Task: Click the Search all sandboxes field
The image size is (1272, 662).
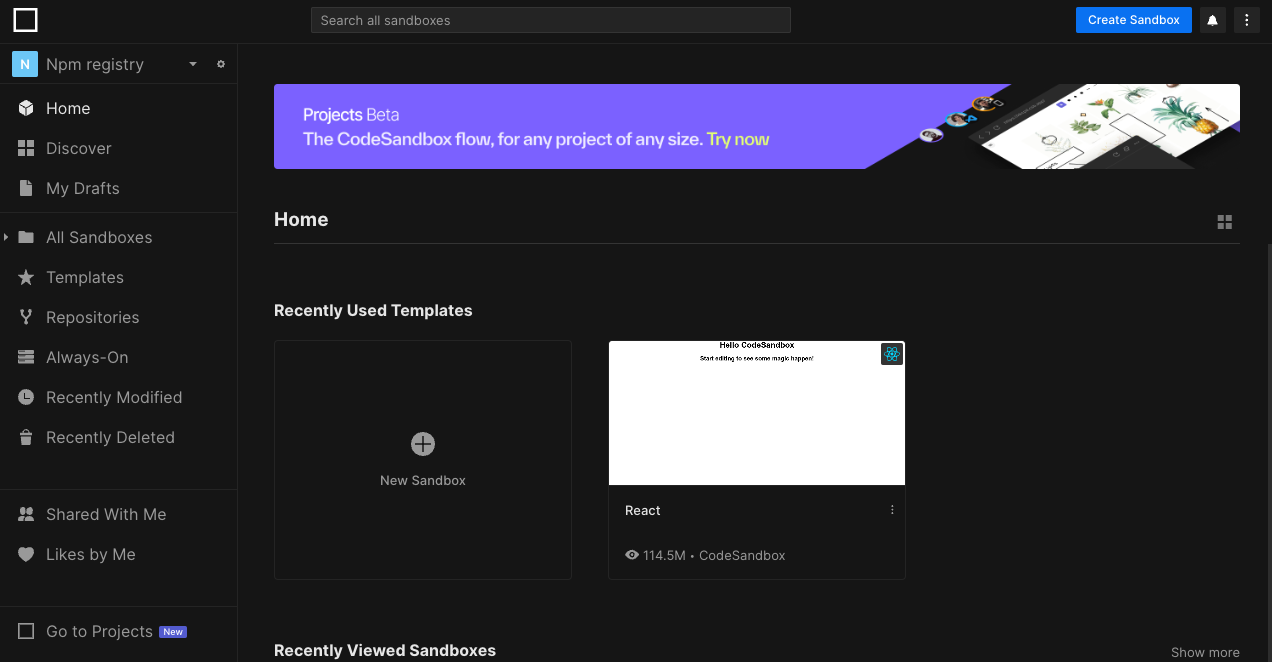Action: point(551,20)
